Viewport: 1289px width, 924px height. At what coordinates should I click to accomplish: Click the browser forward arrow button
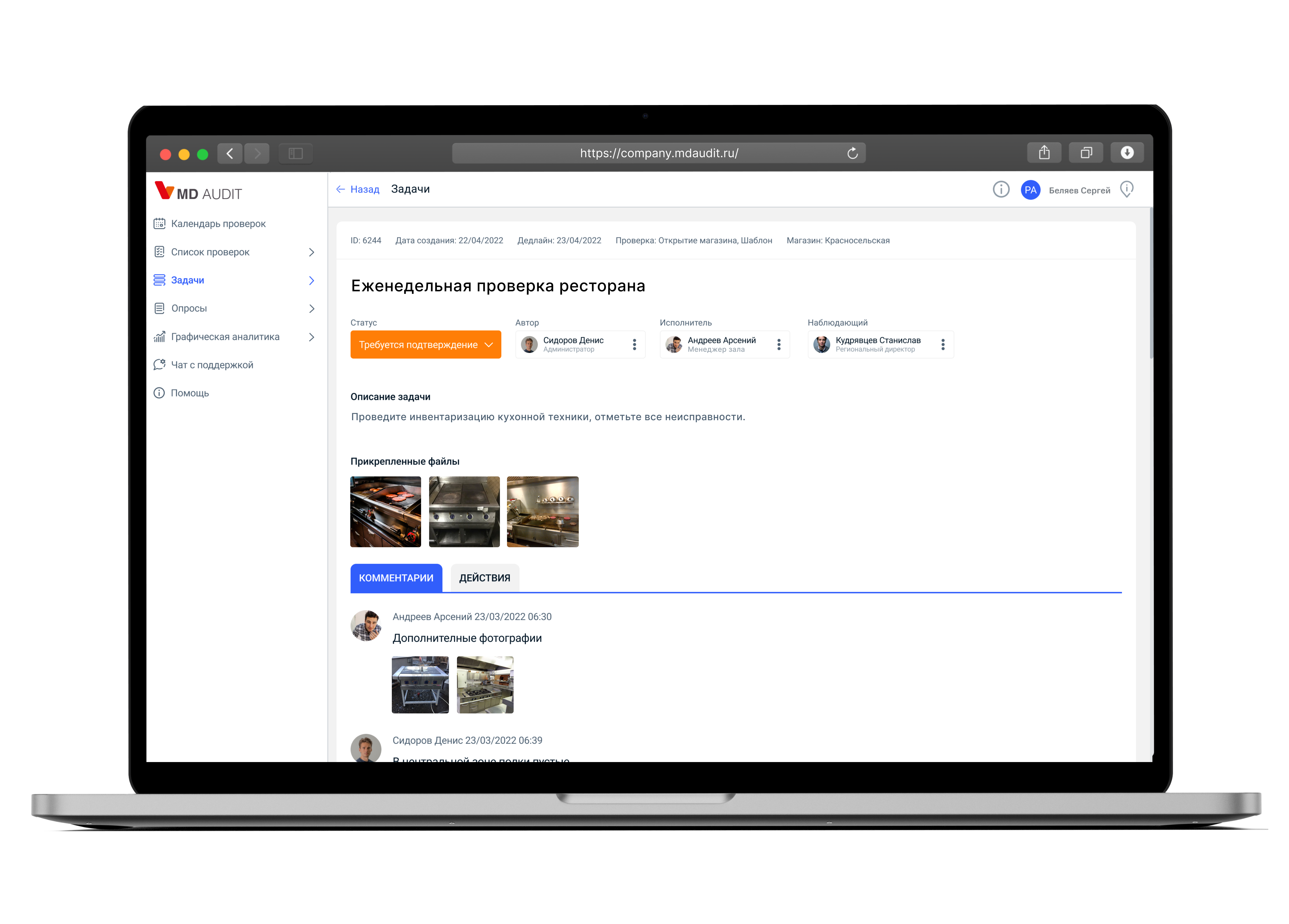[x=257, y=153]
